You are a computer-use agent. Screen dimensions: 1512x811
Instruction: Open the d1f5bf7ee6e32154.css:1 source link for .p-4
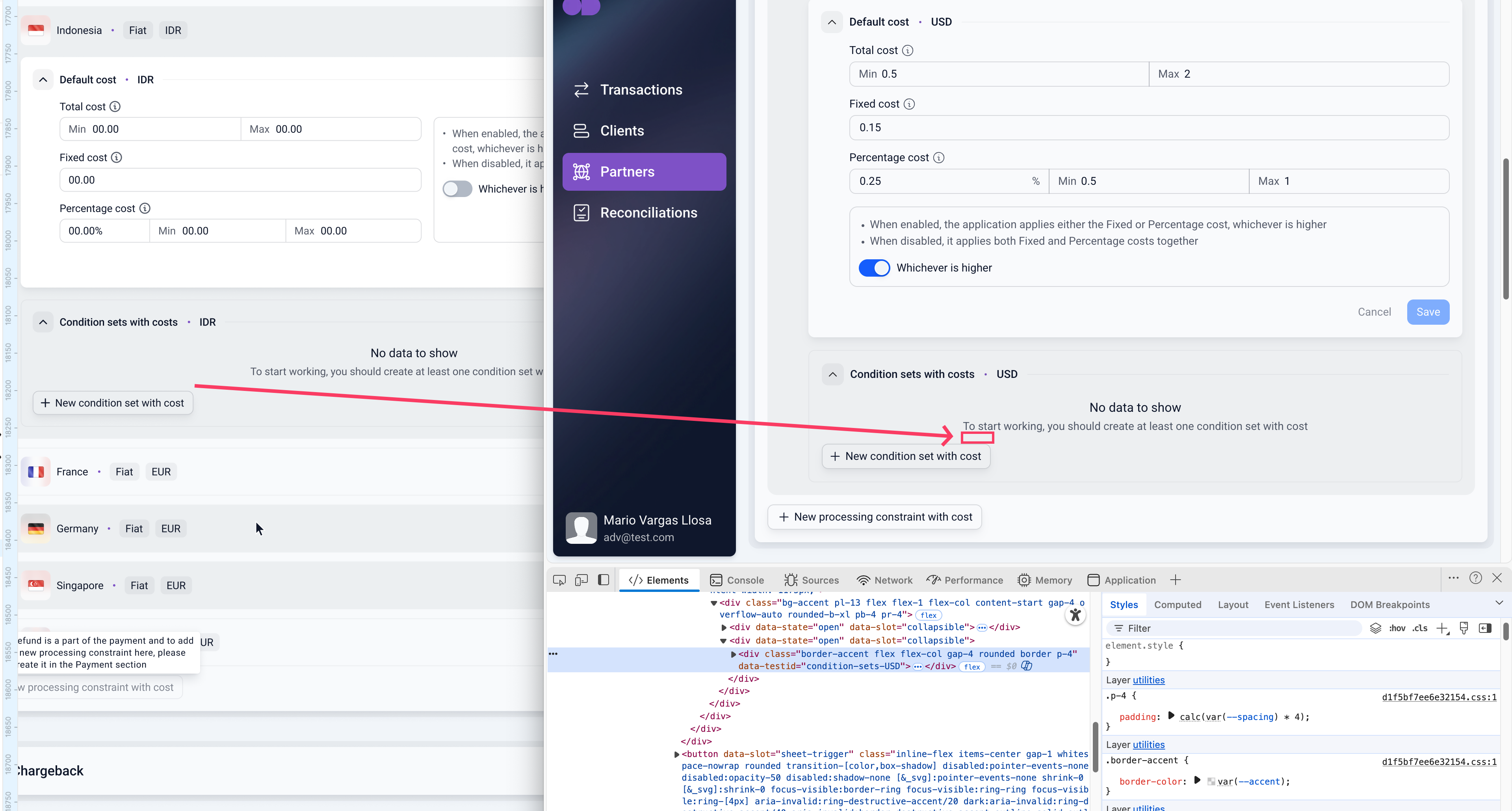click(x=1439, y=697)
